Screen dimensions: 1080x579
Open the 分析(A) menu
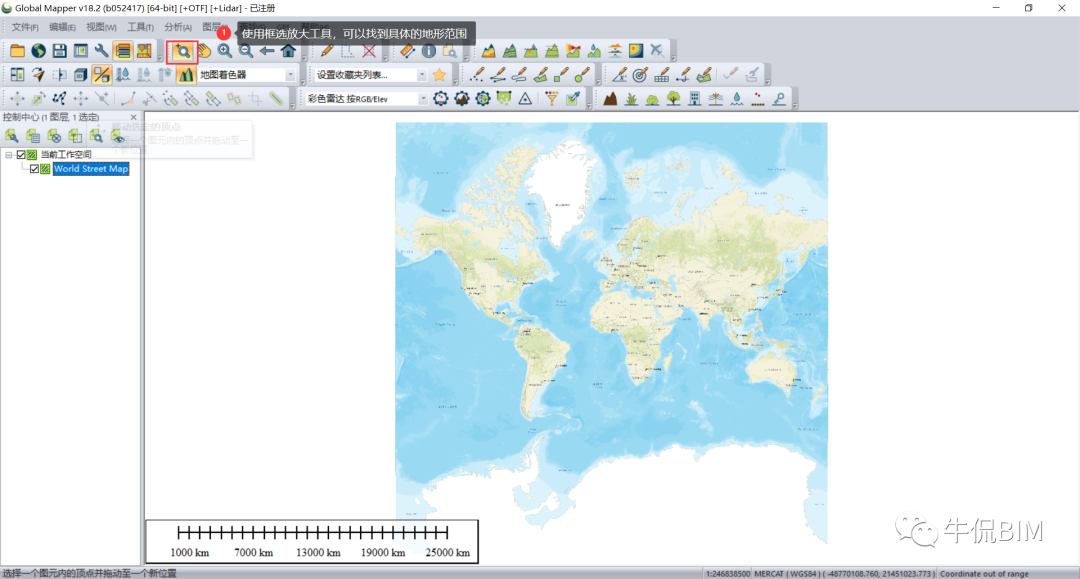pyautogui.click(x=178, y=27)
